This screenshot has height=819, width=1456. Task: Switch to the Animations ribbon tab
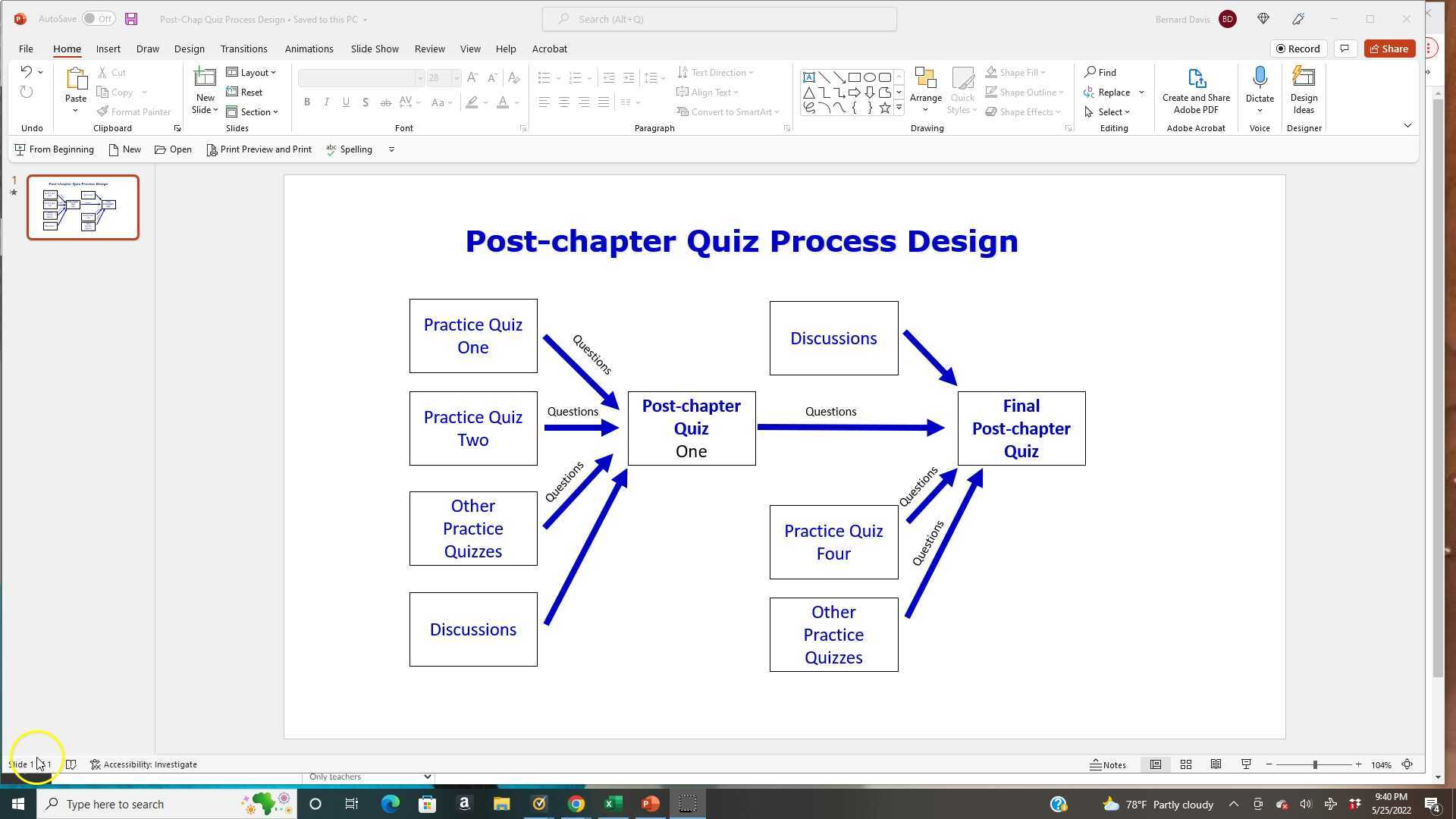click(x=309, y=49)
